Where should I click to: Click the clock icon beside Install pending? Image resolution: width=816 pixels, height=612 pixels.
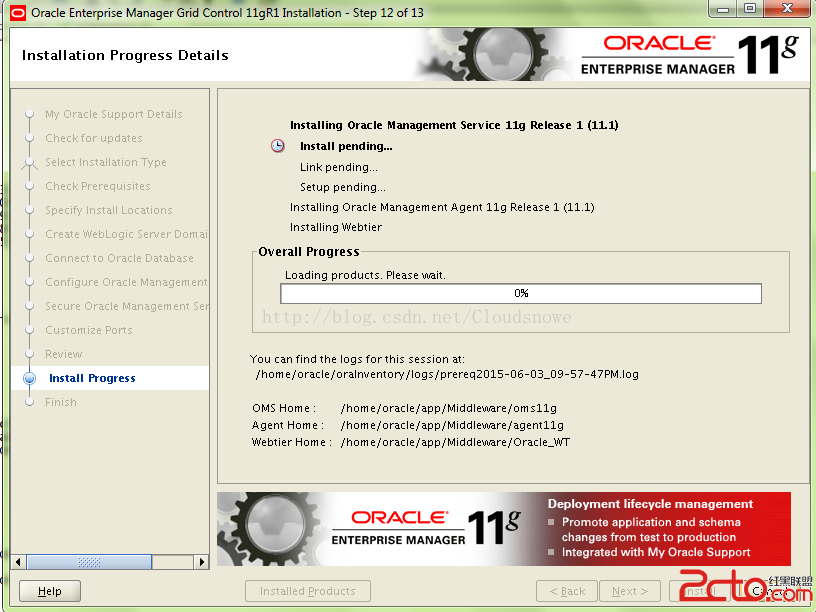278,146
